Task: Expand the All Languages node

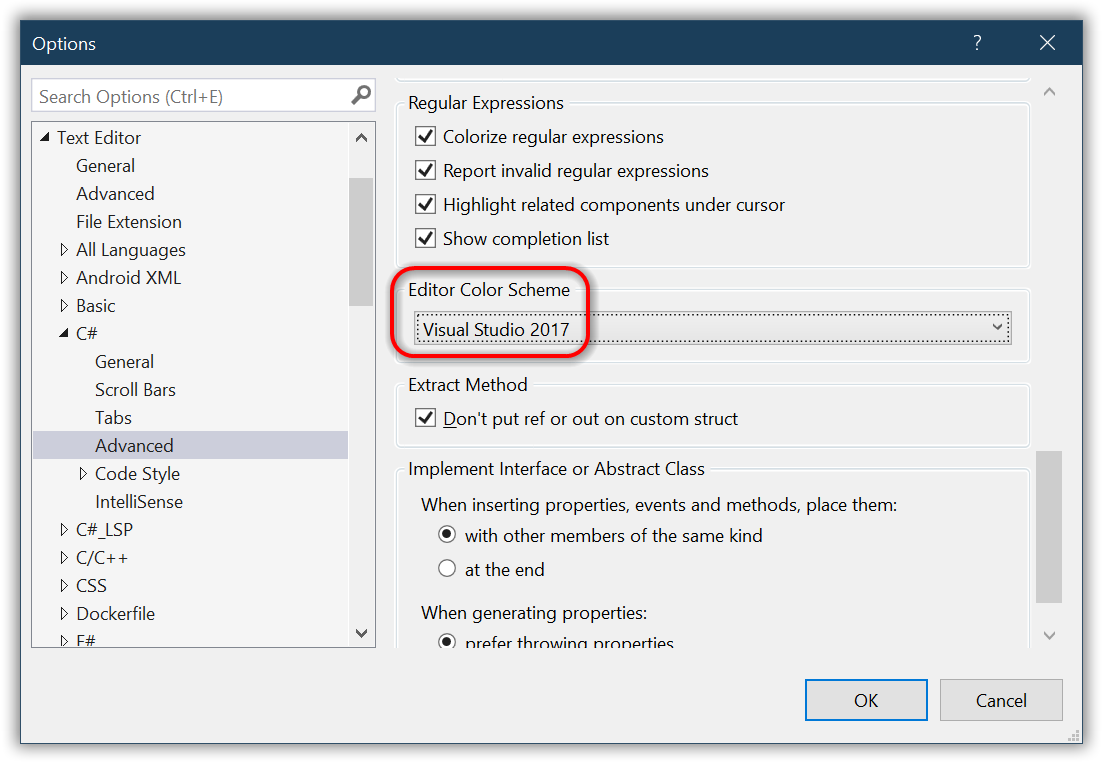Action: click(x=64, y=250)
